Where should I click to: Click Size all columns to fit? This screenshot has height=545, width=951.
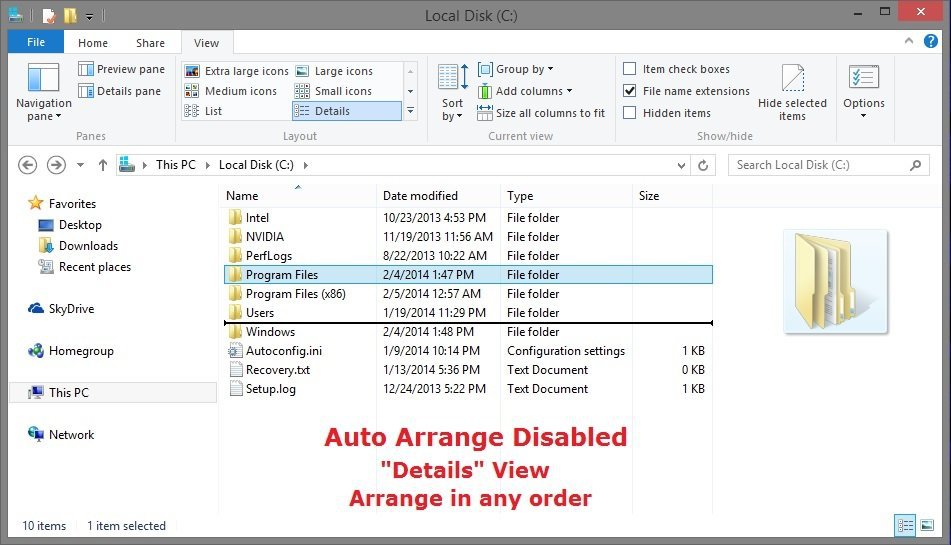coord(541,113)
